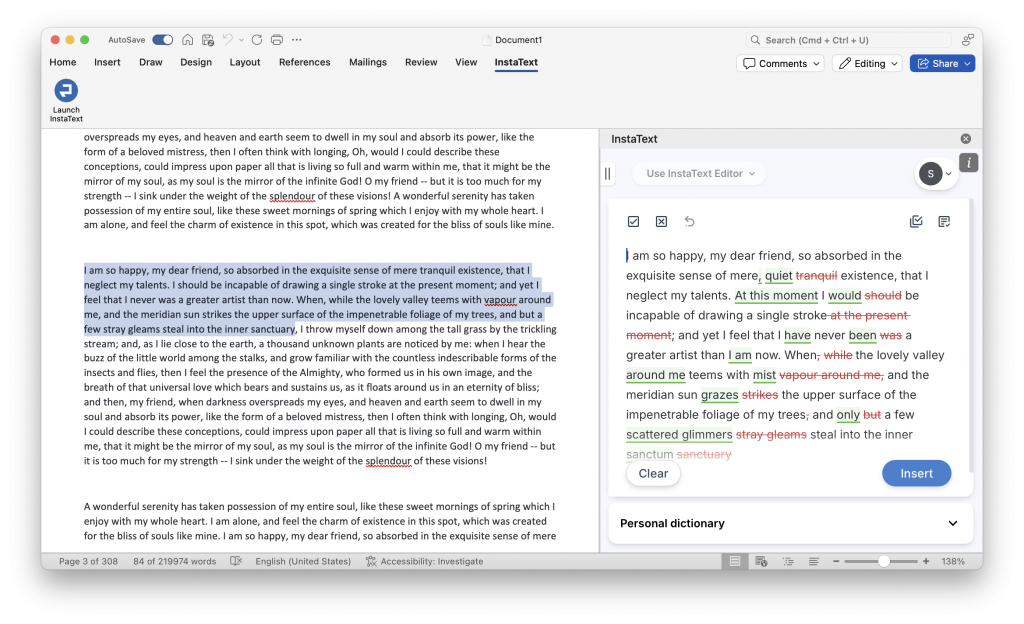The width and height of the screenshot is (1024, 624).
Task: Click the Home icon in title bar
Action: pyautogui.click(x=187, y=40)
